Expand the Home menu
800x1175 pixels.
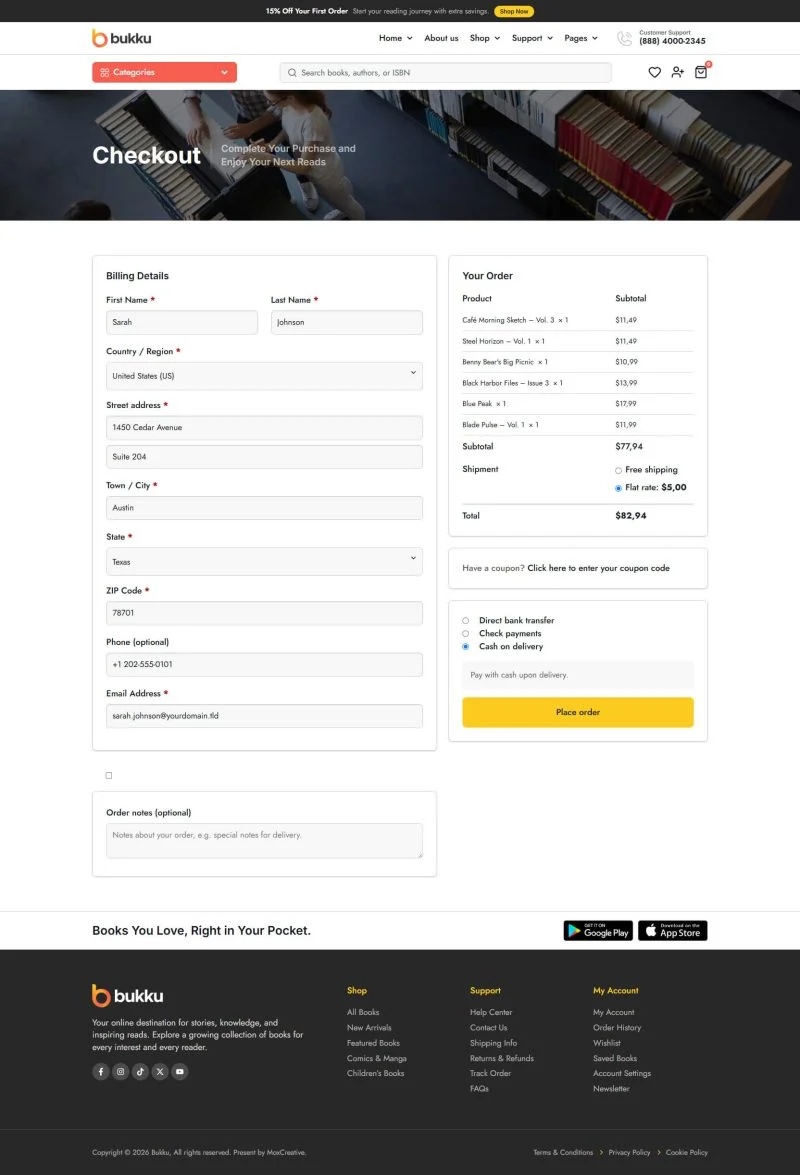(396, 38)
